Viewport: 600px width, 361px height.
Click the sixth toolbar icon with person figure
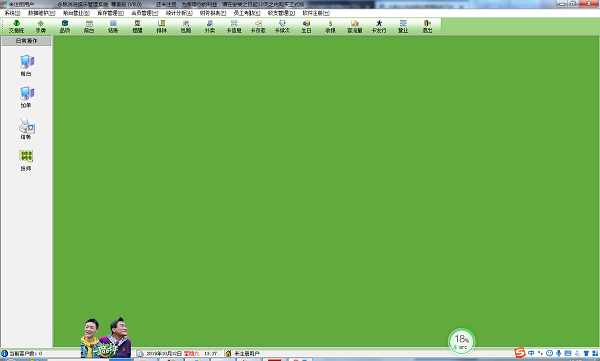pos(137,26)
